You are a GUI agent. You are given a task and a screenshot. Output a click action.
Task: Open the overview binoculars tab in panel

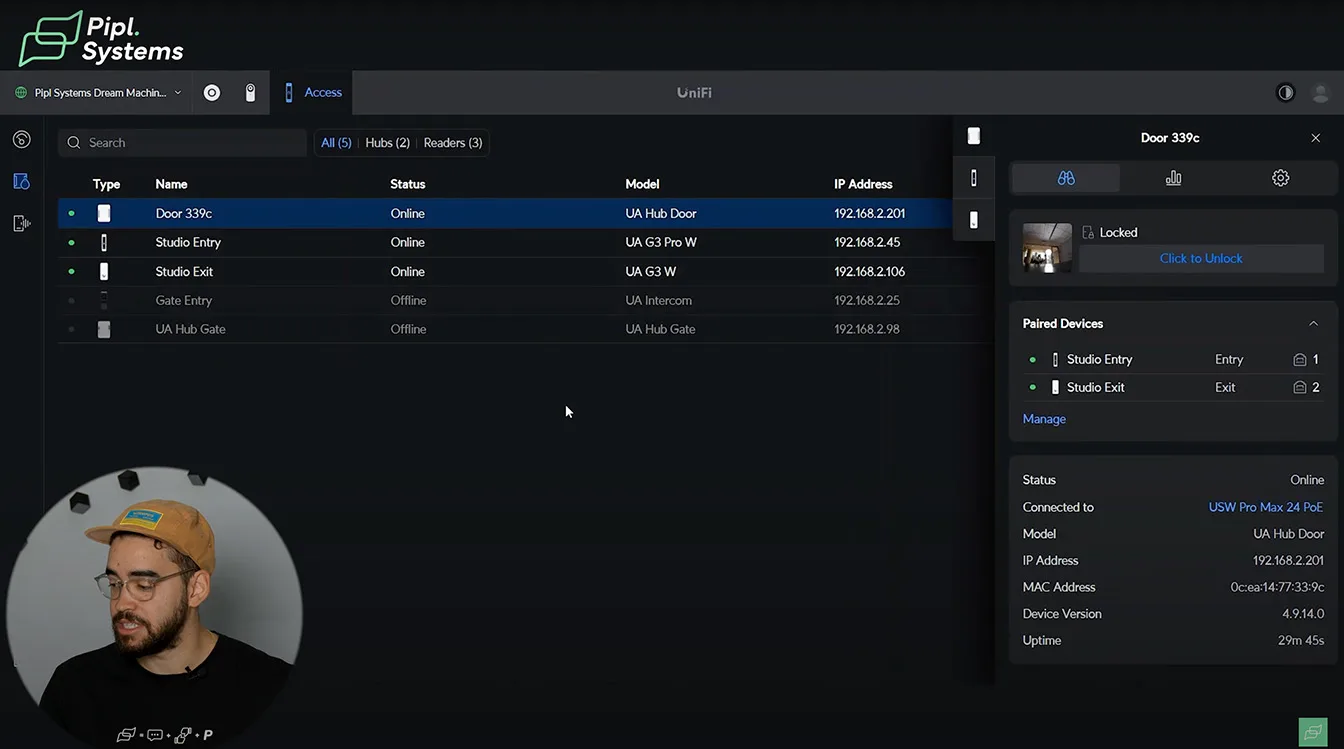[1066, 178]
